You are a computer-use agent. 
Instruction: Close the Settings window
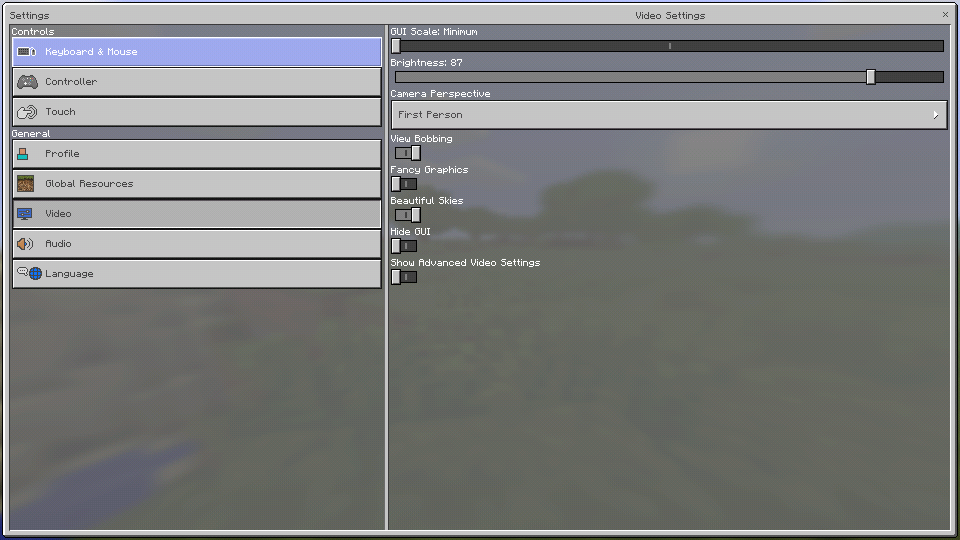pyautogui.click(x=945, y=15)
